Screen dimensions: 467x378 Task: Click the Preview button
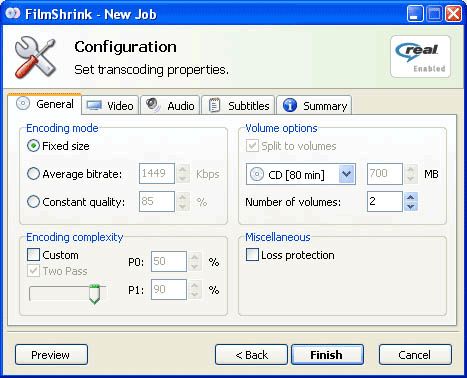(x=51, y=355)
